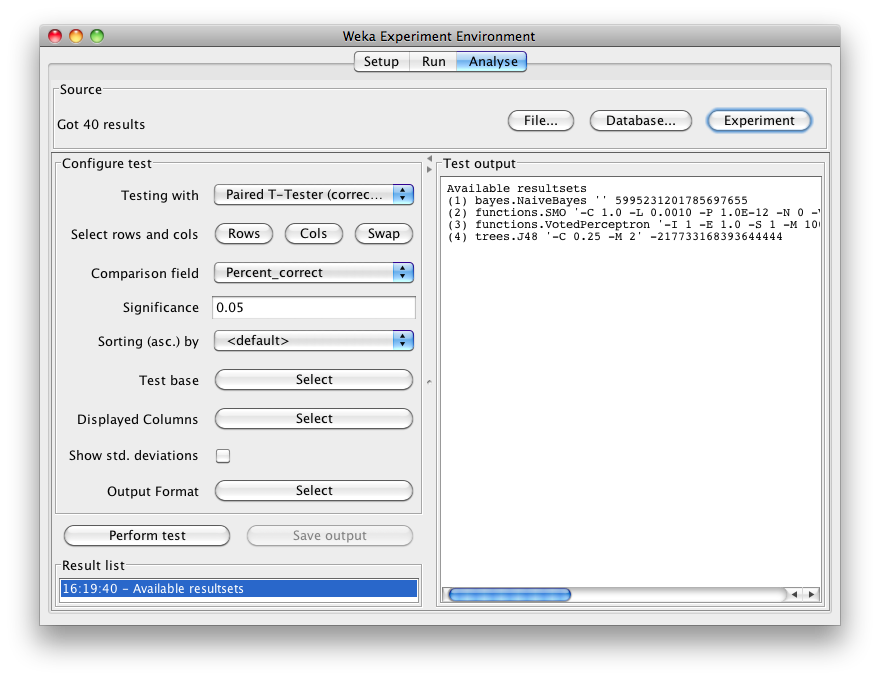Image resolution: width=880 pixels, height=680 pixels.
Task: Click the yellow minimize window button
Action: [x=76, y=36]
